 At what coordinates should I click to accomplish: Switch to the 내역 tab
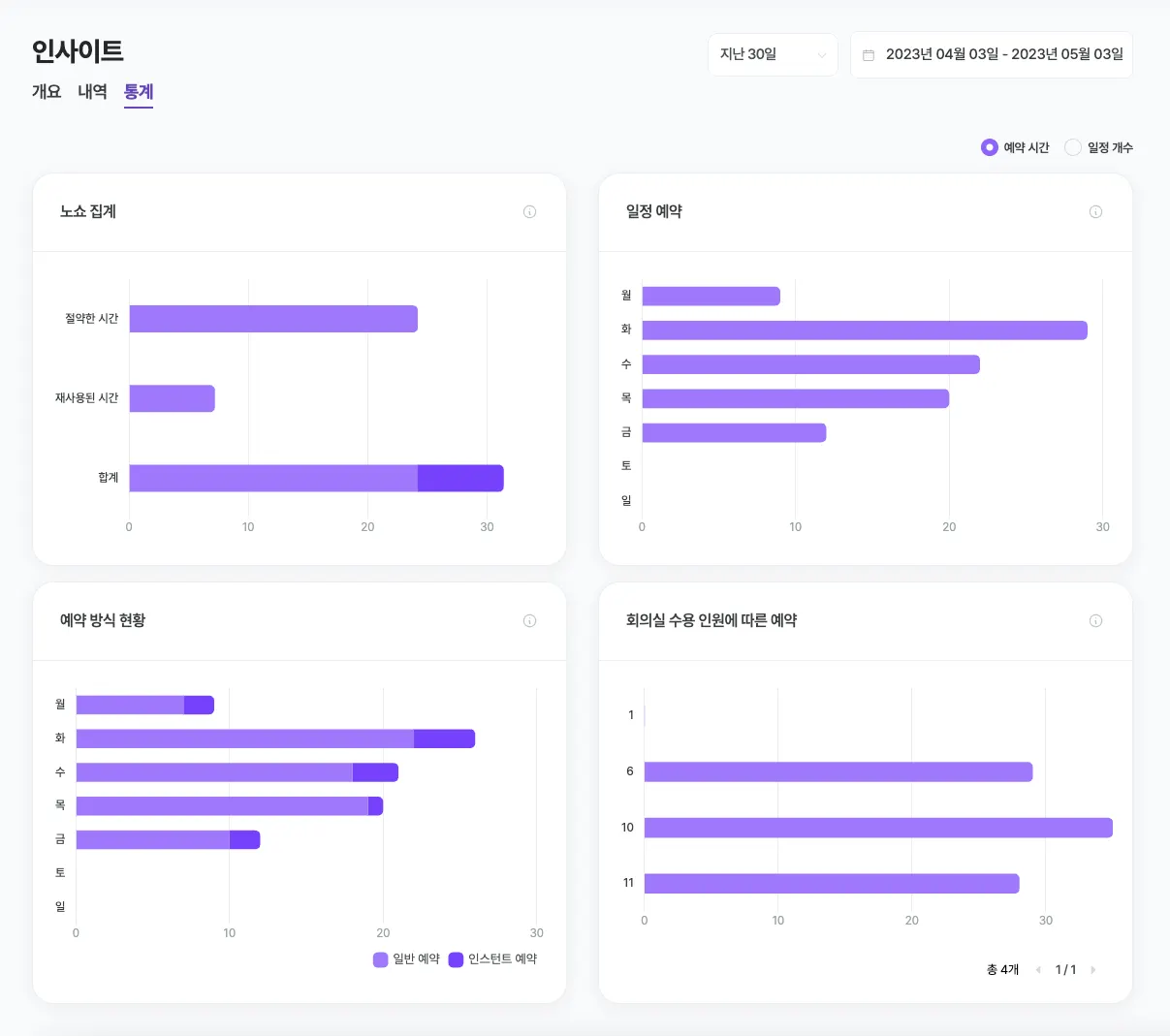pos(92,92)
